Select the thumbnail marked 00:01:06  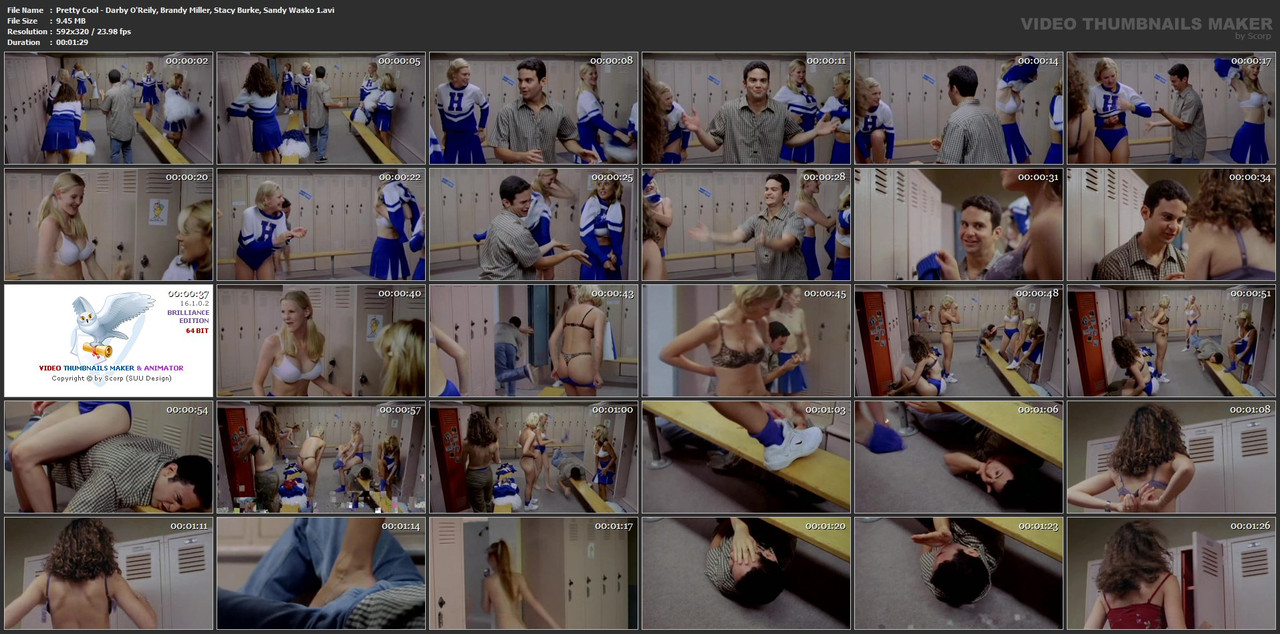pyautogui.click(x=959, y=457)
